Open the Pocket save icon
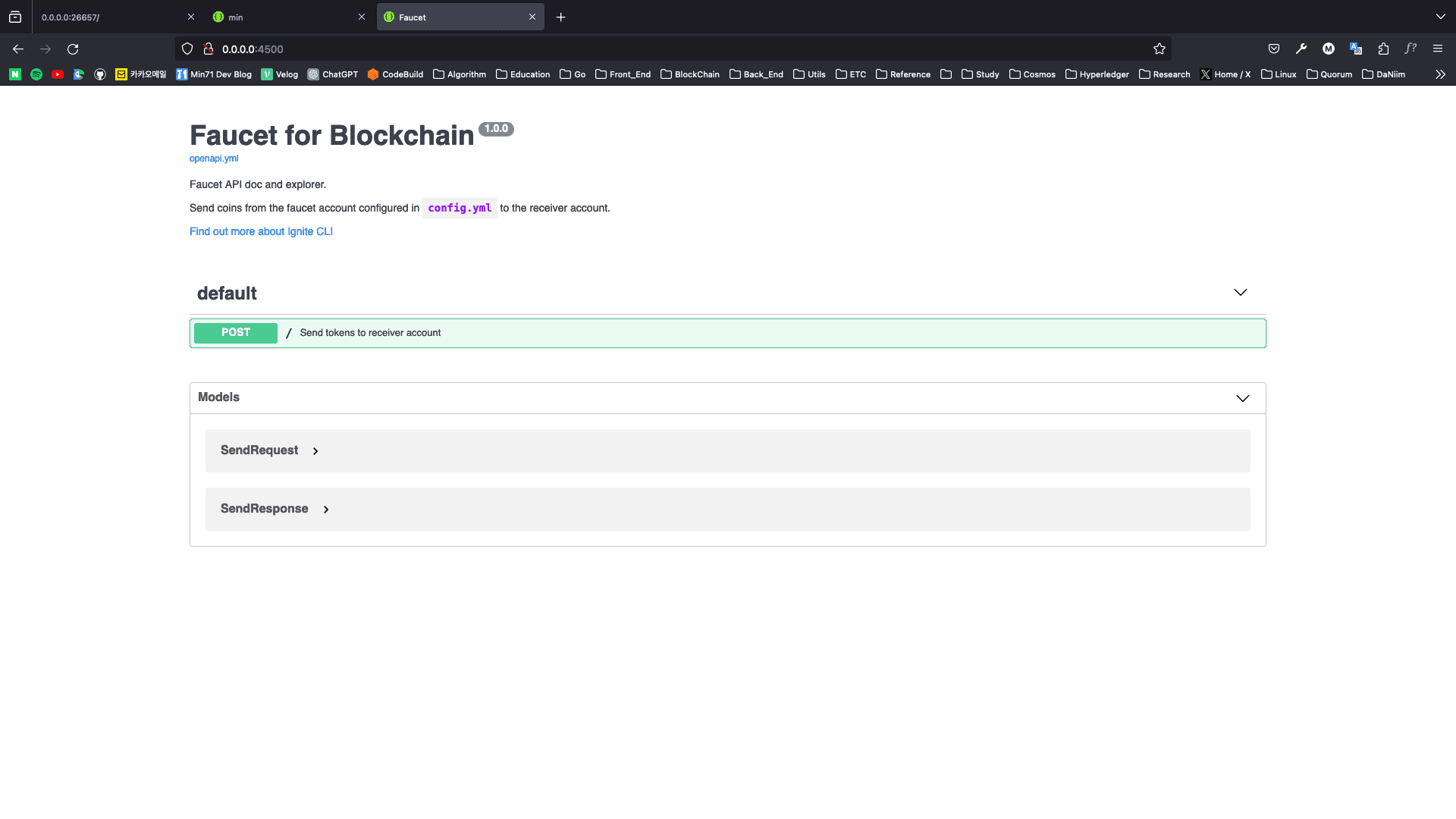 point(1274,49)
